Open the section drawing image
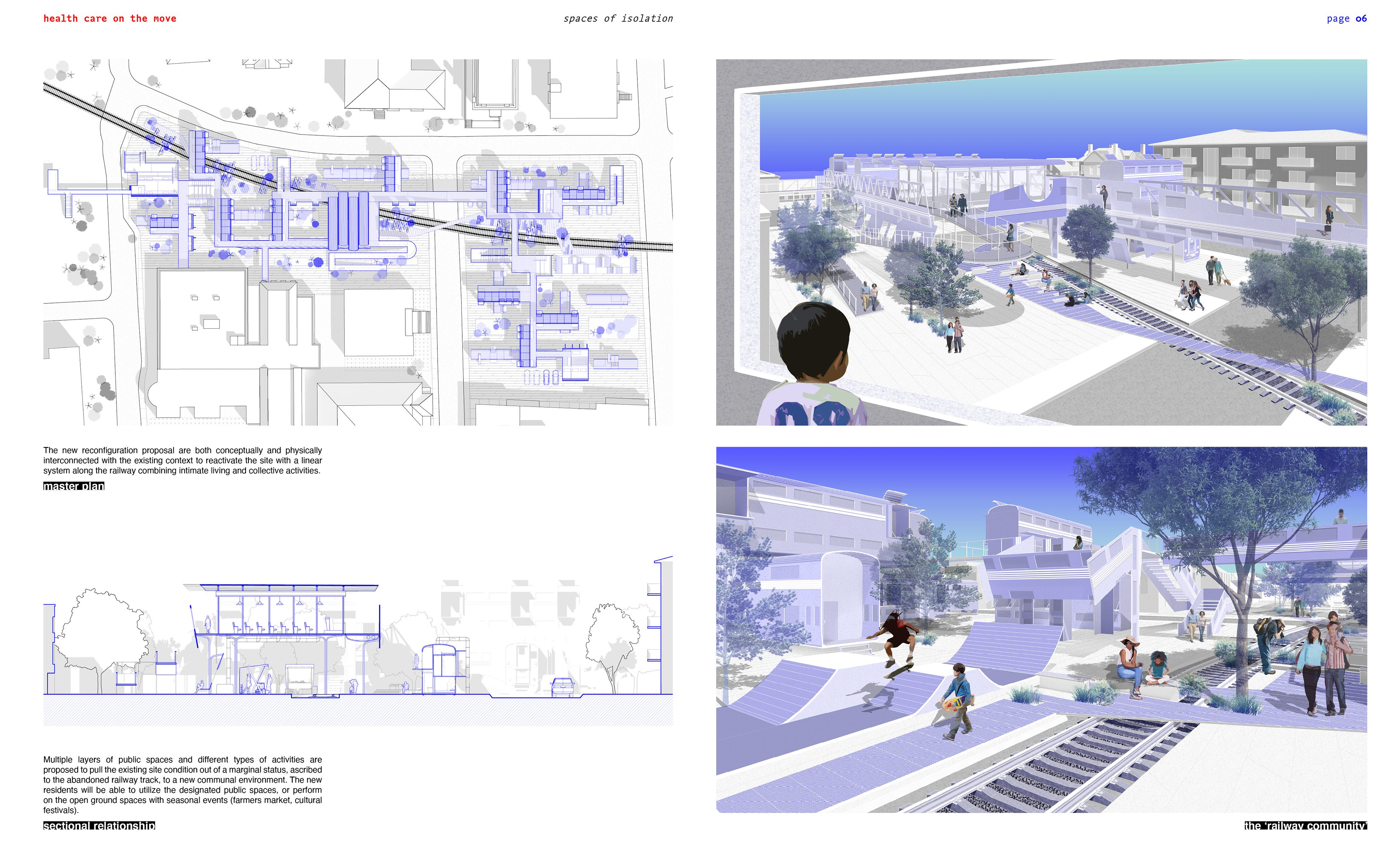The height and width of the screenshot is (868, 1389). point(358,640)
